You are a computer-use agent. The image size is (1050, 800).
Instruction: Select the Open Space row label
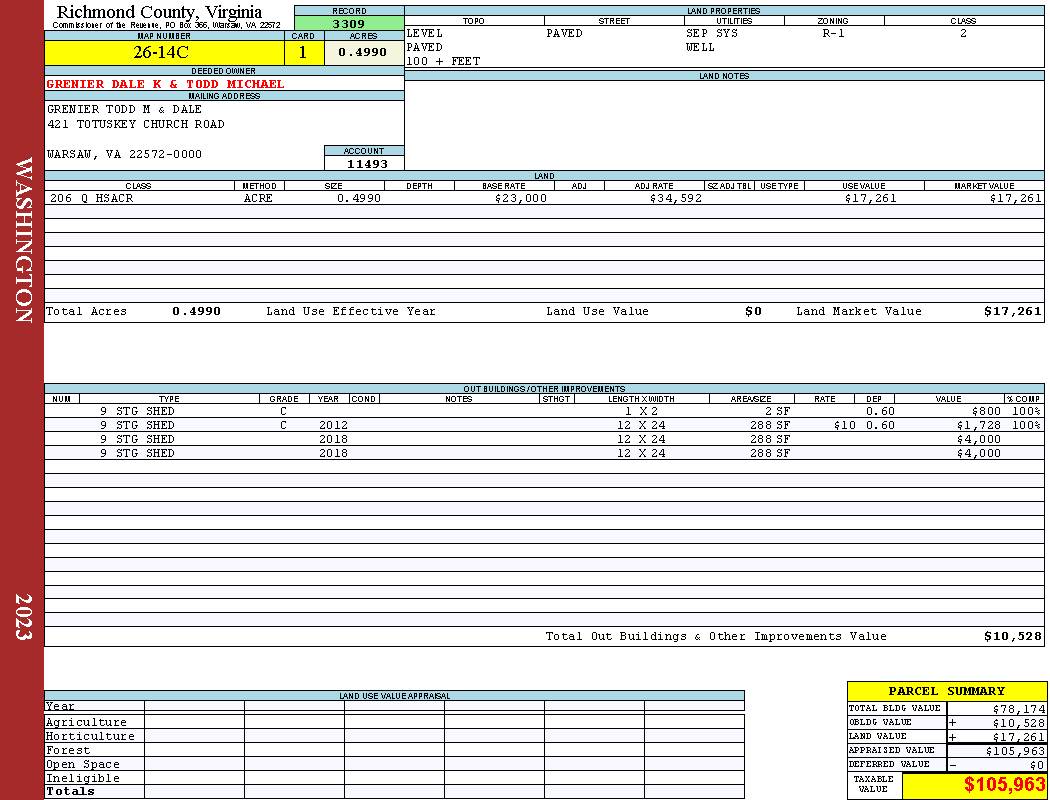point(82,765)
